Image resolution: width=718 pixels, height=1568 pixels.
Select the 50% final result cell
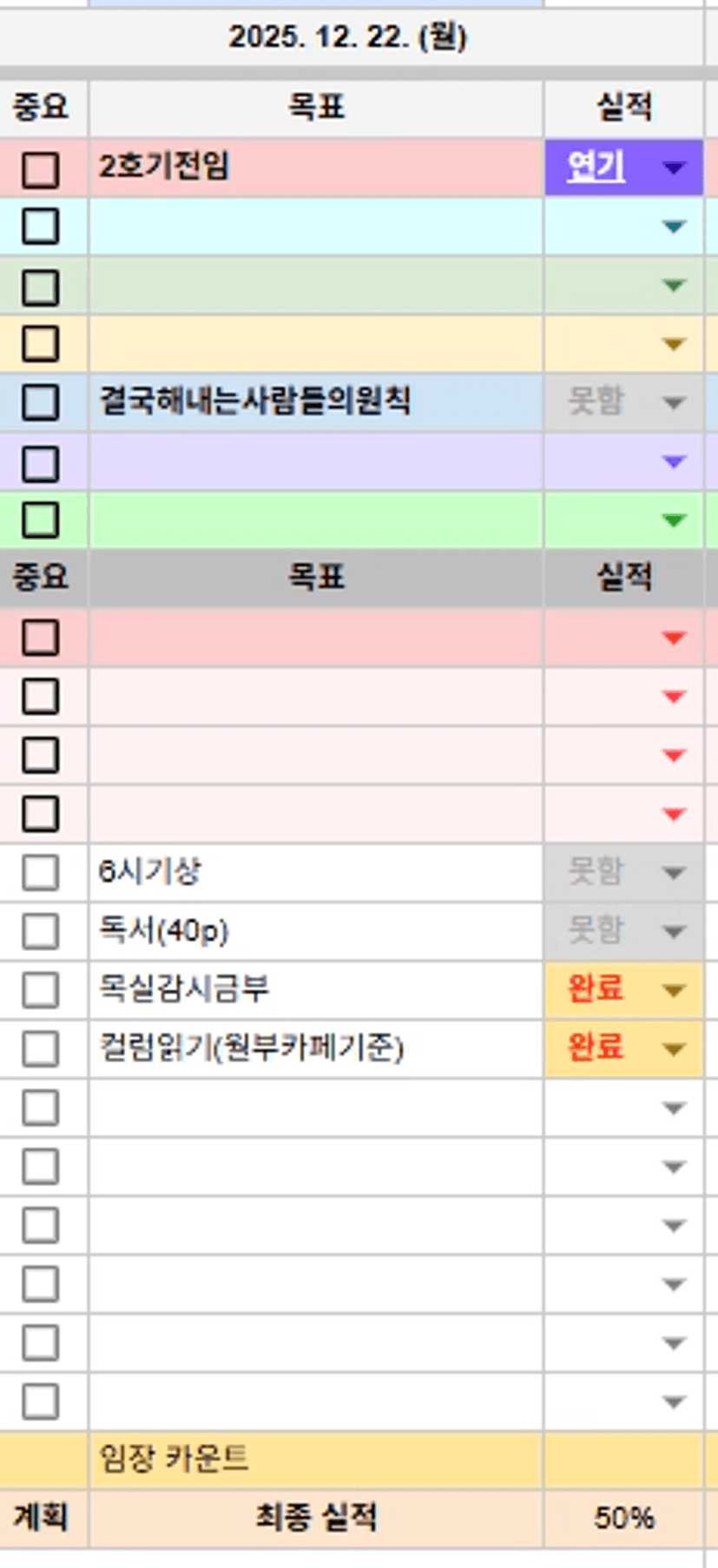pyautogui.click(x=623, y=1518)
